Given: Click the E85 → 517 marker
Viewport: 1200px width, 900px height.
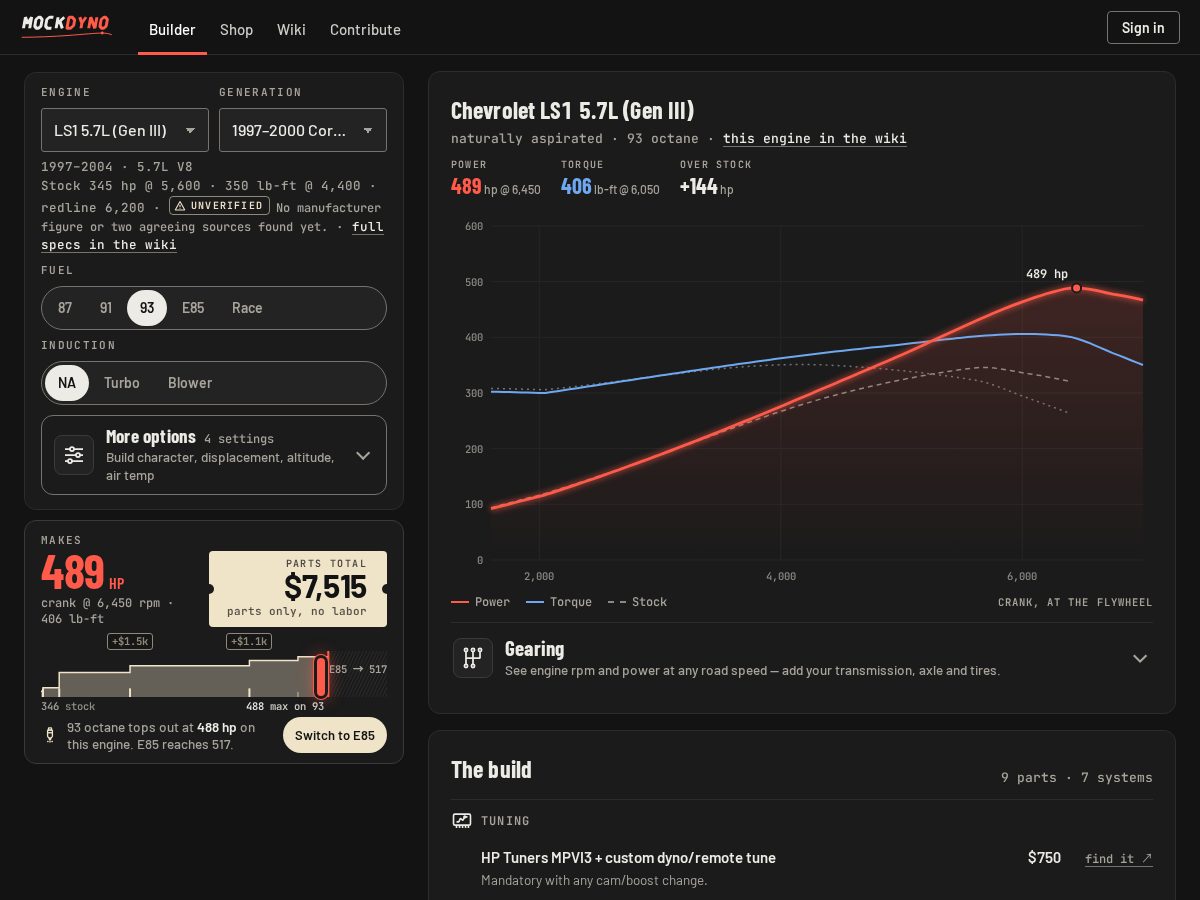Looking at the screenshot, I should pos(358,669).
